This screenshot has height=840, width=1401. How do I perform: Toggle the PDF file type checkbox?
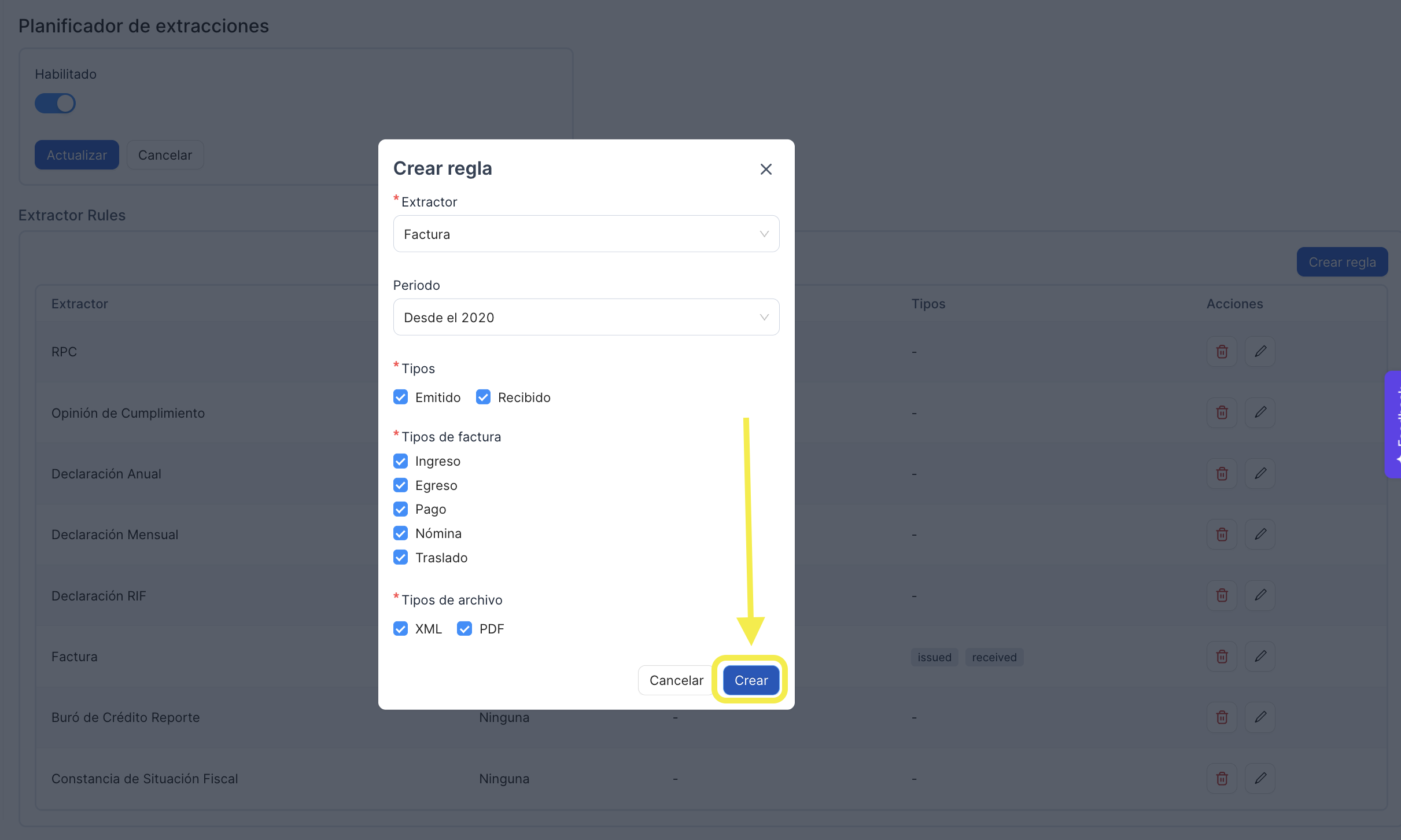click(464, 628)
